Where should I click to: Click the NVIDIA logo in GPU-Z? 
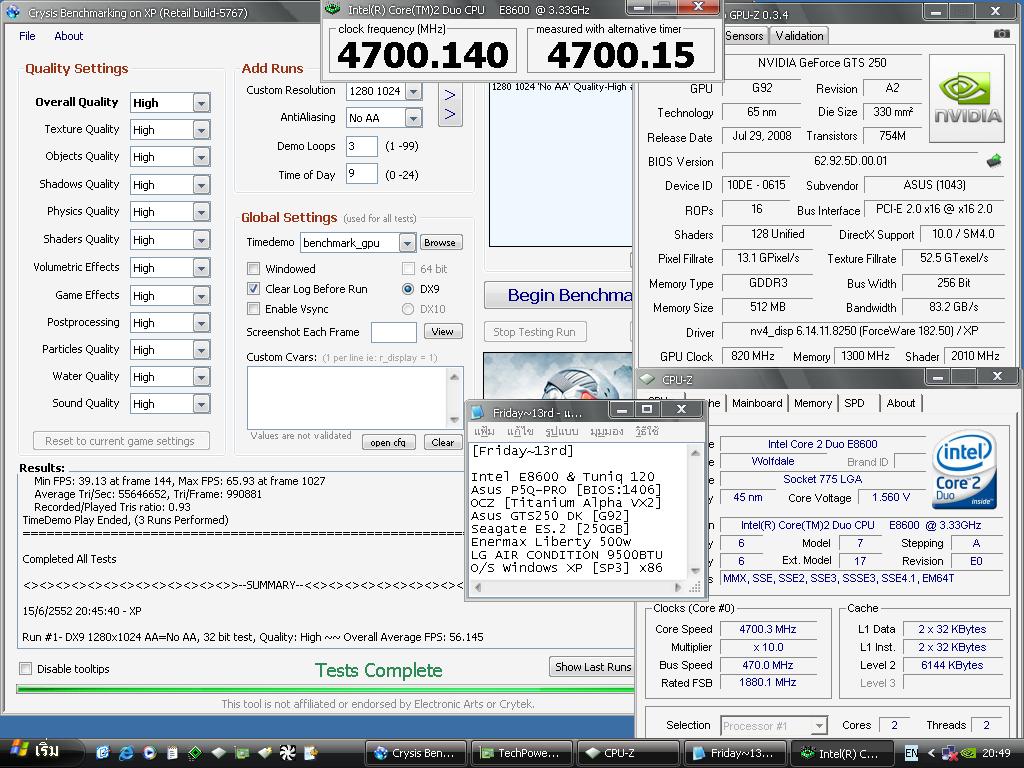click(967, 99)
